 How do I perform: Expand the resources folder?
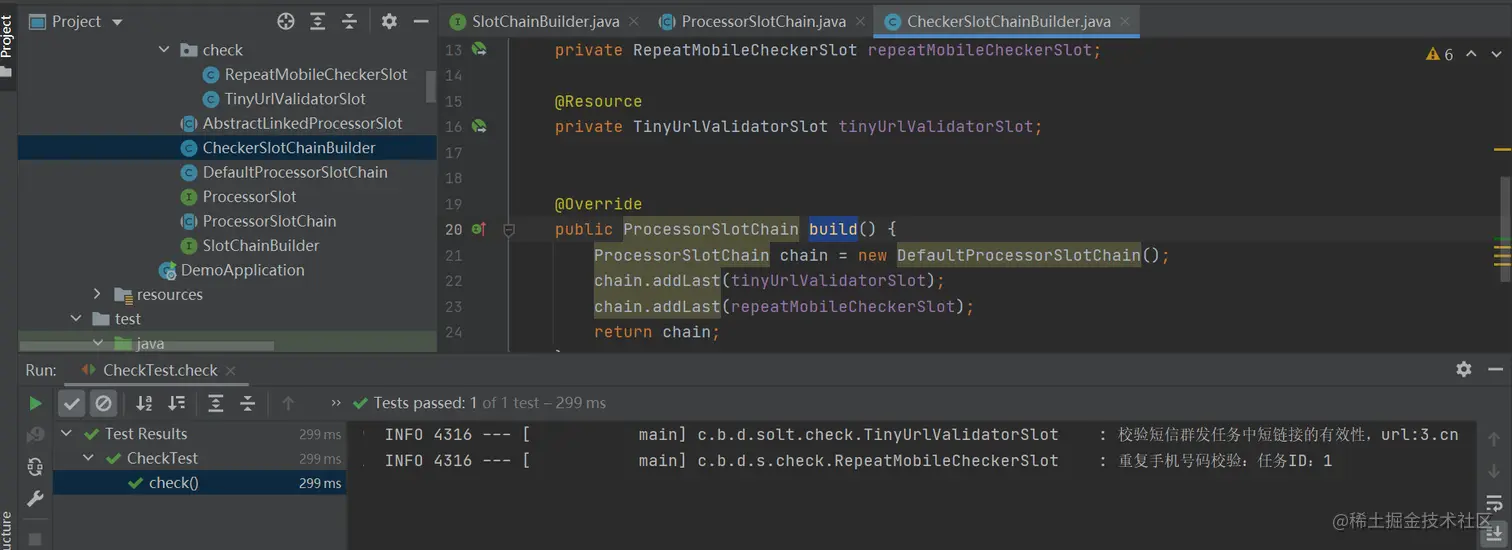[x=97, y=294]
